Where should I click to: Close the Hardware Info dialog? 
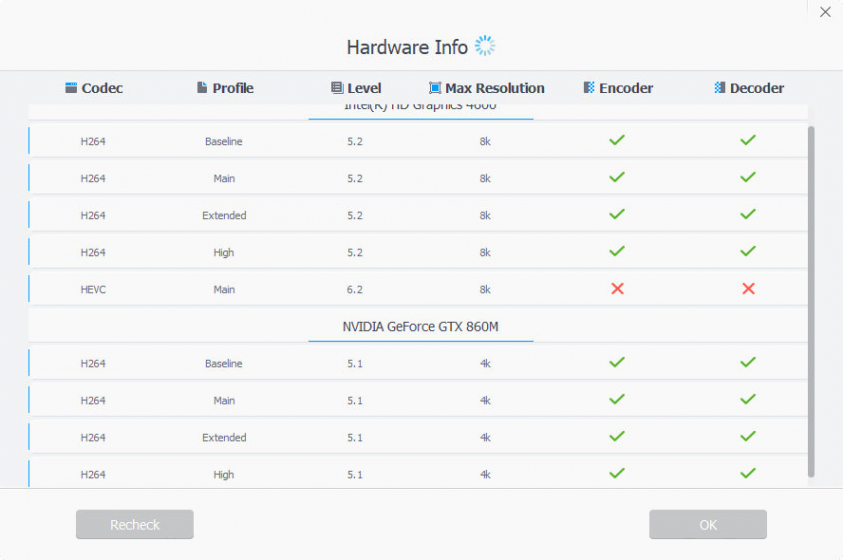pos(825,12)
